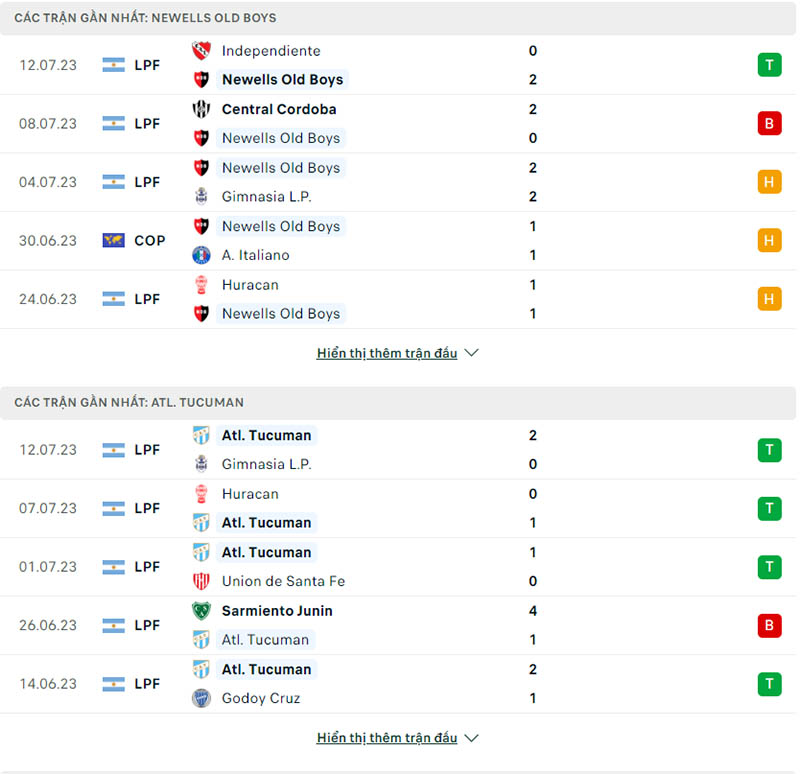Image resolution: width=800 pixels, height=774 pixels.
Task: Open the CÁC TRẬN GẦN NHẤT: NEWELLS OLD BOYS header
Action: (140, 17)
